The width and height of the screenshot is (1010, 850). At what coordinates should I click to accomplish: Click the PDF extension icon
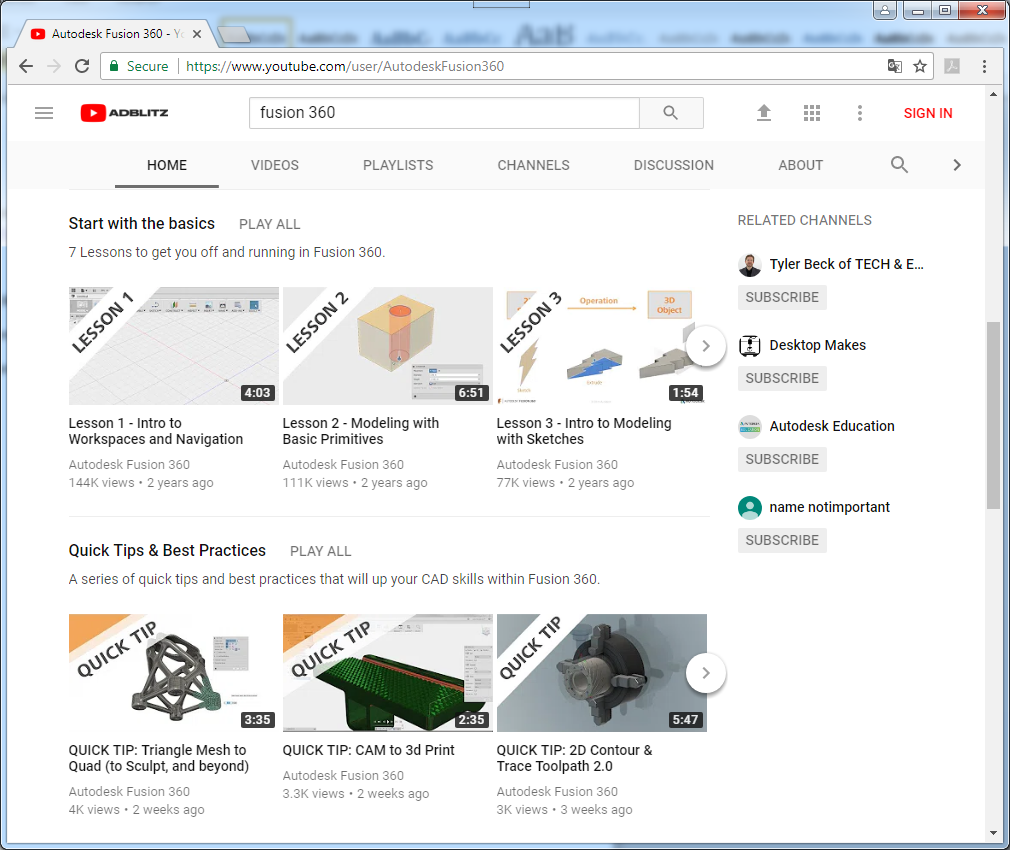click(952, 66)
